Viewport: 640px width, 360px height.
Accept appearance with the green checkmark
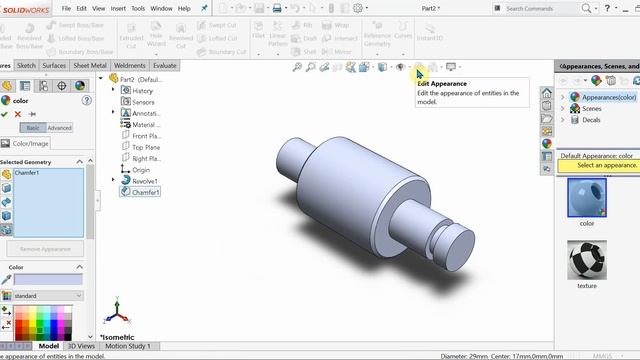(x=4, y=114)
